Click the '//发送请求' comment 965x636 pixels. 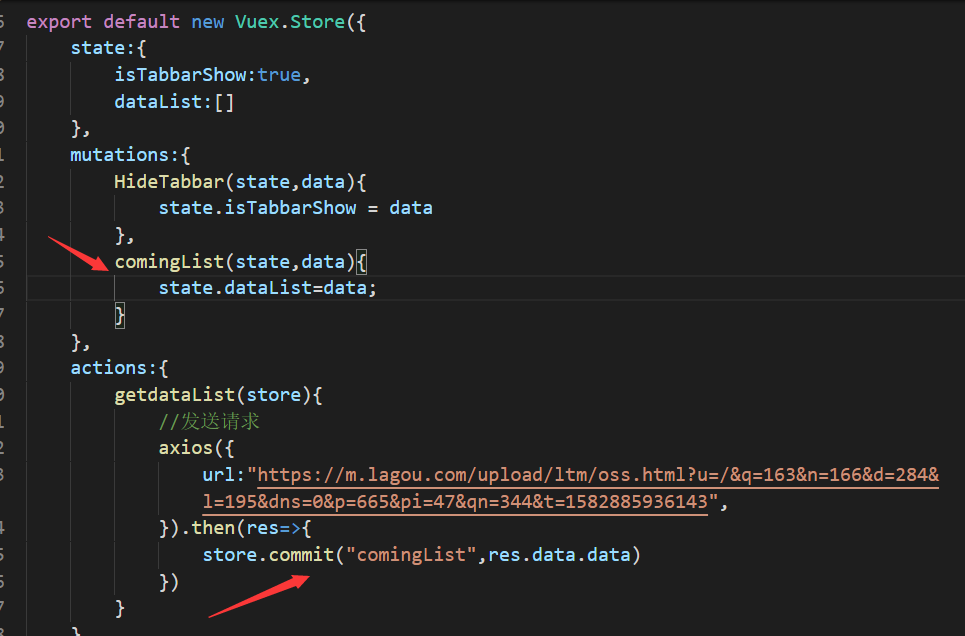(x=209, y=422)
